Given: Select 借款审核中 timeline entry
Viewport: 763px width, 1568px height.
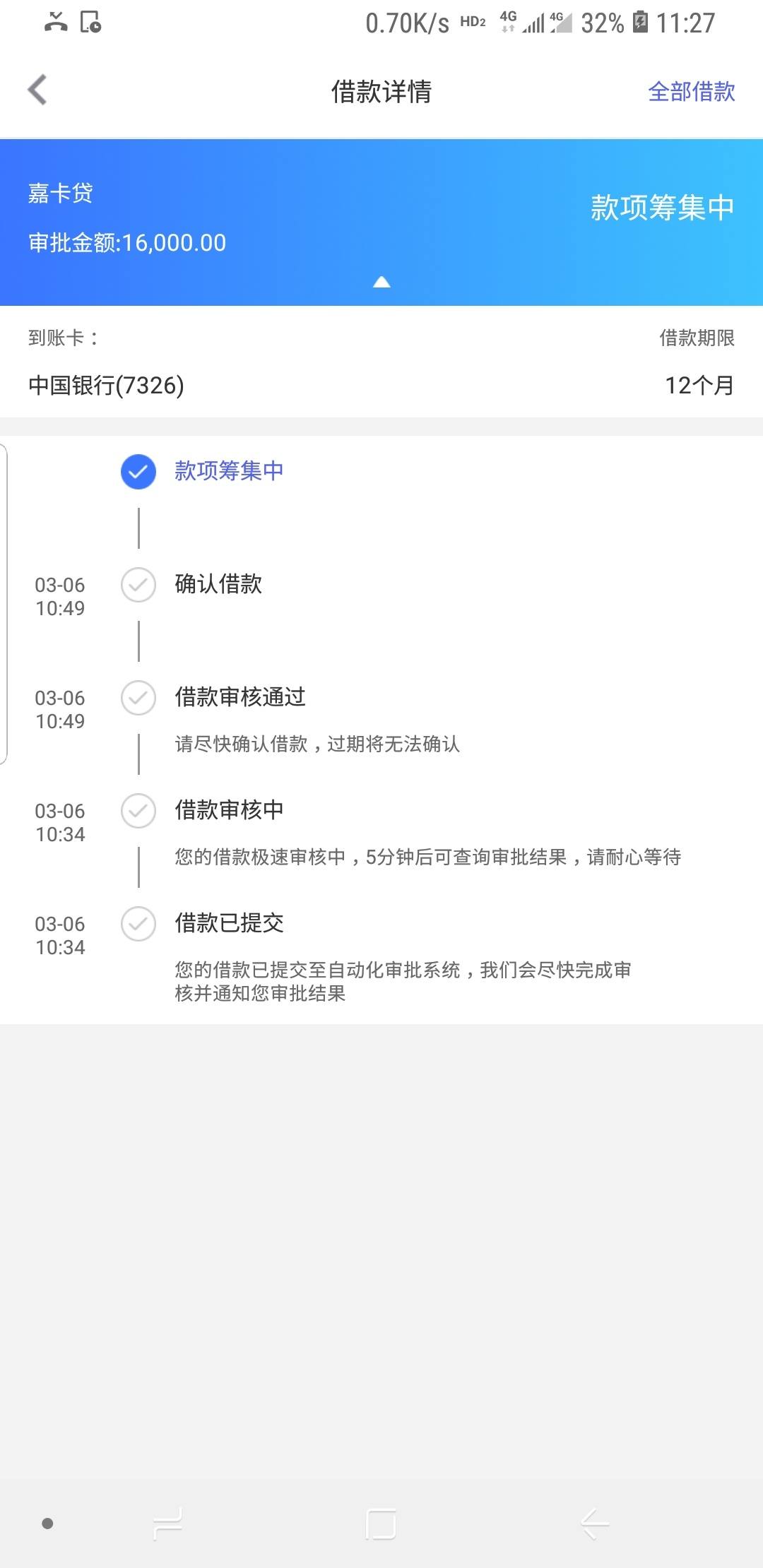Looking at the screenshot, I should tap(229, 809).
